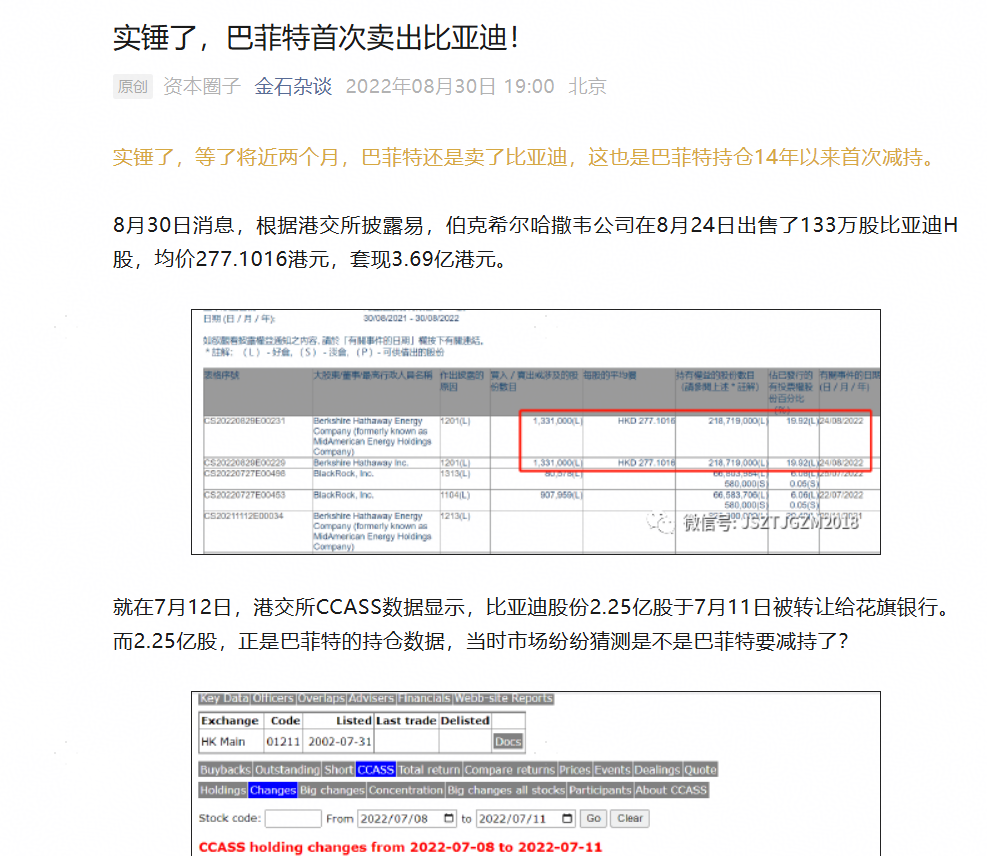Switch to the Big changes sub-tab
The height and width of the screenshot is (856, 987).
[332, 790]
